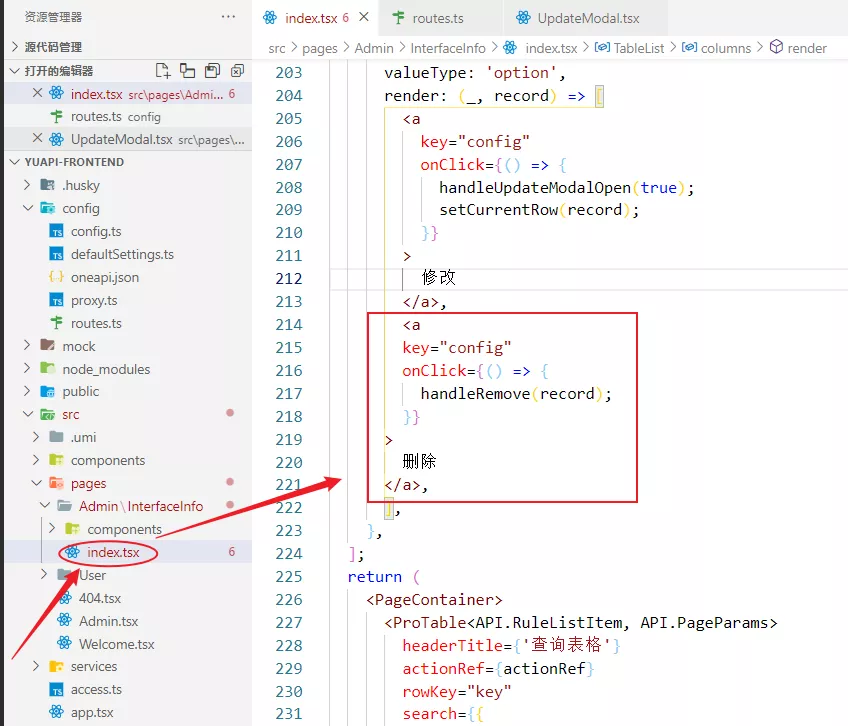Click the <PageContainer> tag on line 226

tap(434, 600)
